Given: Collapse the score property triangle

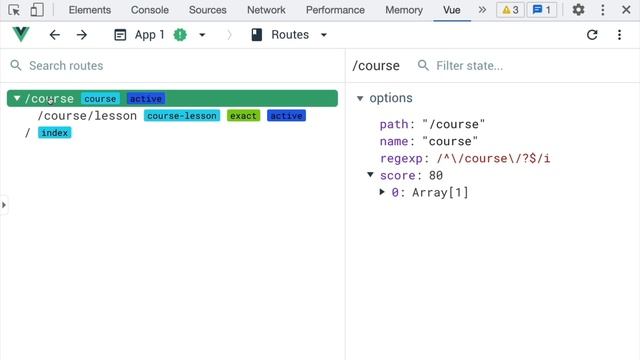Looking at the screenshot, I should [370, 175].
